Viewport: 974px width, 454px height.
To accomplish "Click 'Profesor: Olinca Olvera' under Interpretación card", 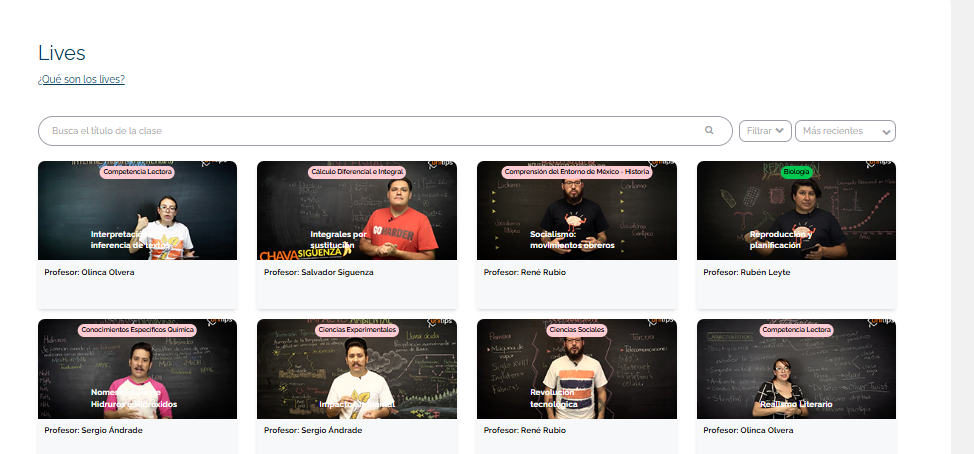I will click(89, 272).
